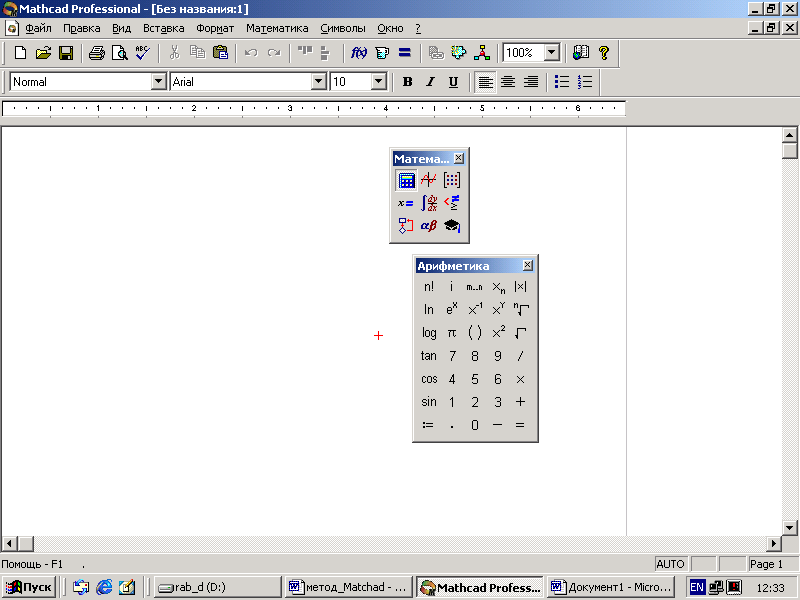Insert factorial n! from the Arithmetic palette

tap(429, 287)
